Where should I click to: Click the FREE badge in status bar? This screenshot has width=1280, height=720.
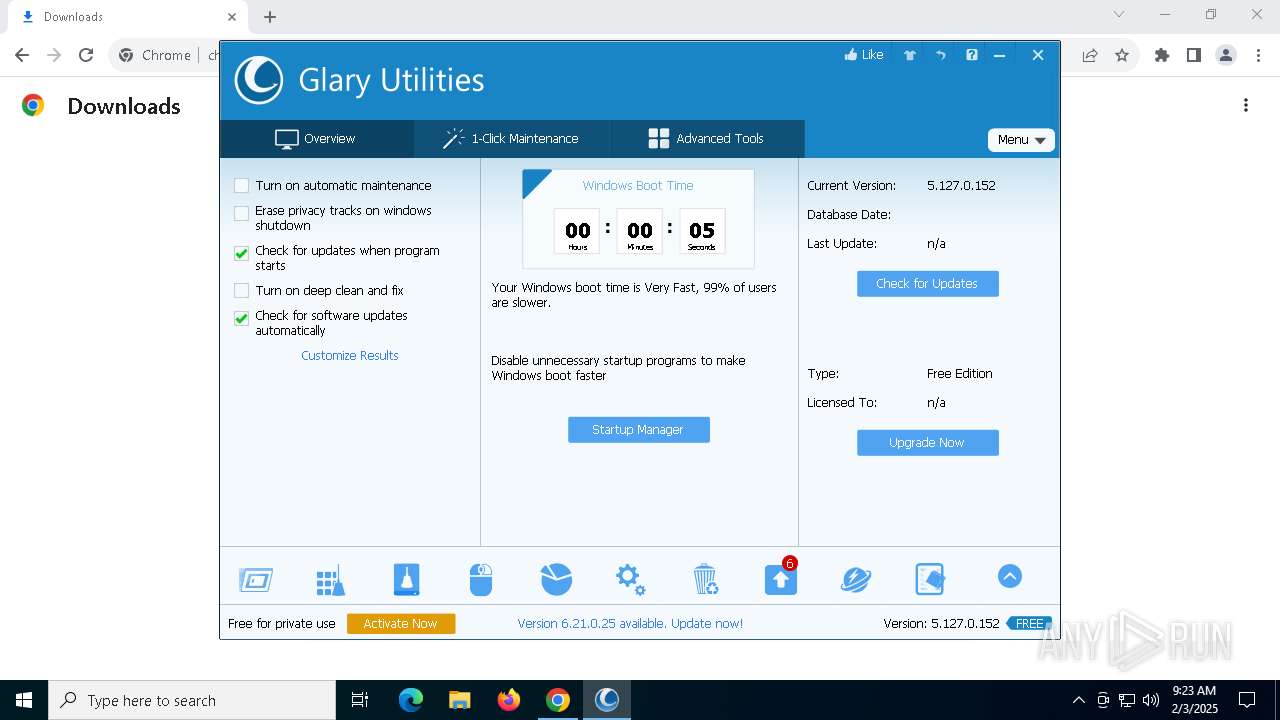point(1029,623)
